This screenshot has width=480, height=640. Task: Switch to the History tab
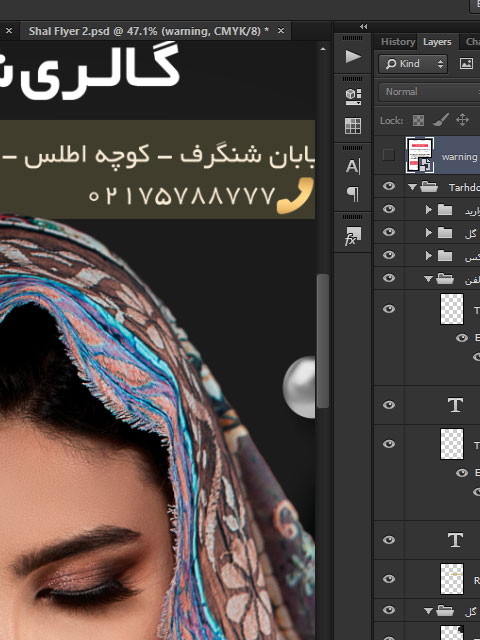[x=398, y=42]
